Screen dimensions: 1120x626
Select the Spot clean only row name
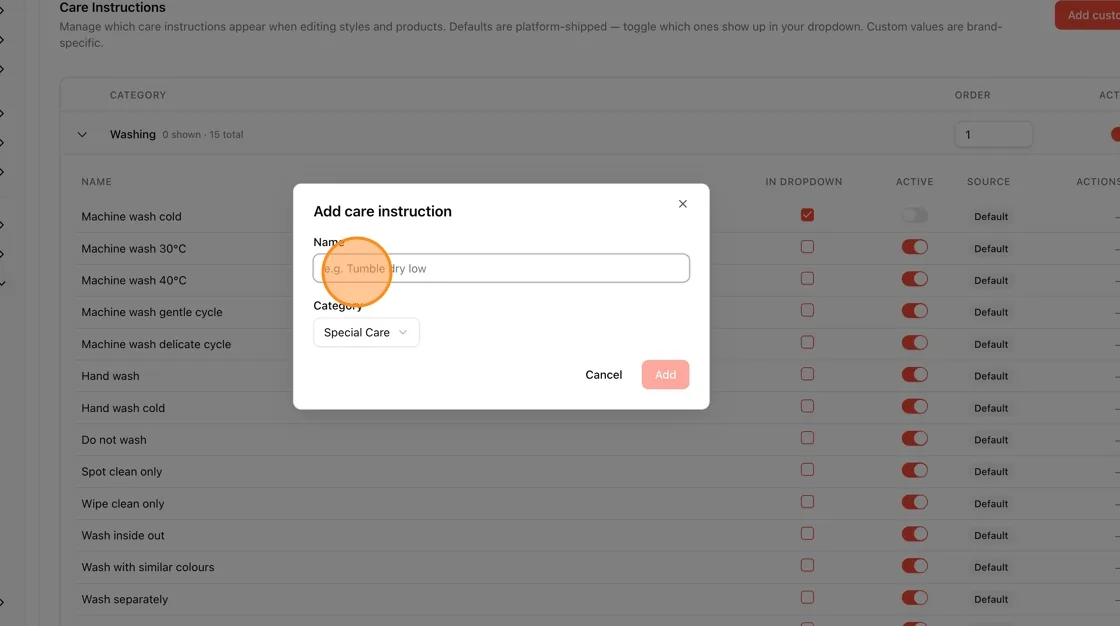[x=121, y=472]
